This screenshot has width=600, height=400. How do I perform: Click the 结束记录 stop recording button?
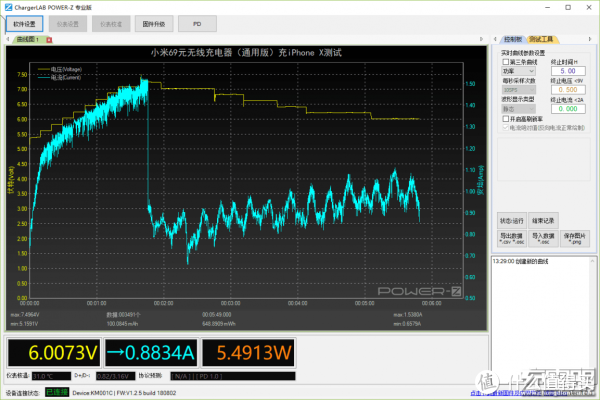tap(543, 221)
